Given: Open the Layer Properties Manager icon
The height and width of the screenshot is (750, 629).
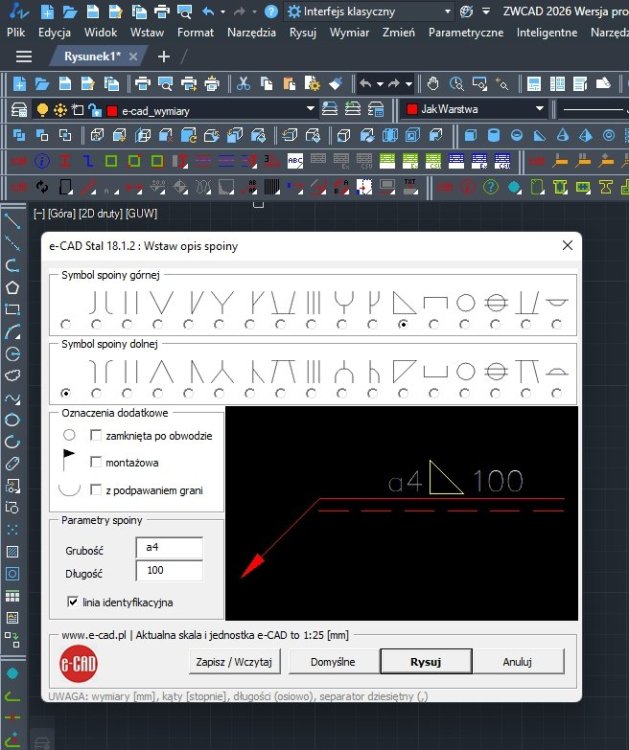Looking at the screenshot, I should [19, 110].
